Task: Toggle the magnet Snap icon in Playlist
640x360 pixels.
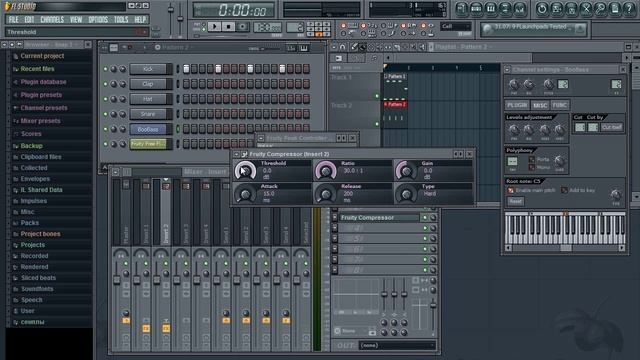Action: (x=342, y=47)
